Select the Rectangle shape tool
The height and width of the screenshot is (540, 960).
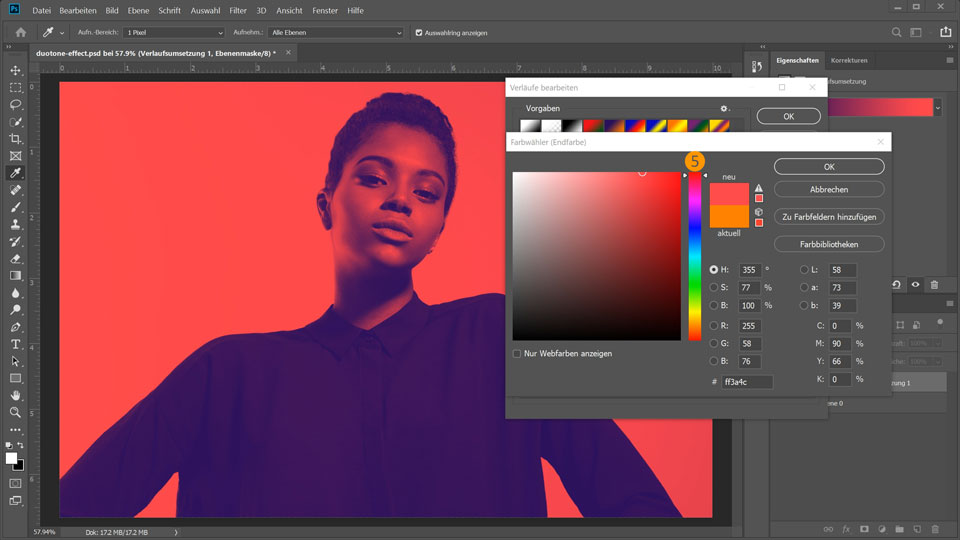(x=16, y=378)
